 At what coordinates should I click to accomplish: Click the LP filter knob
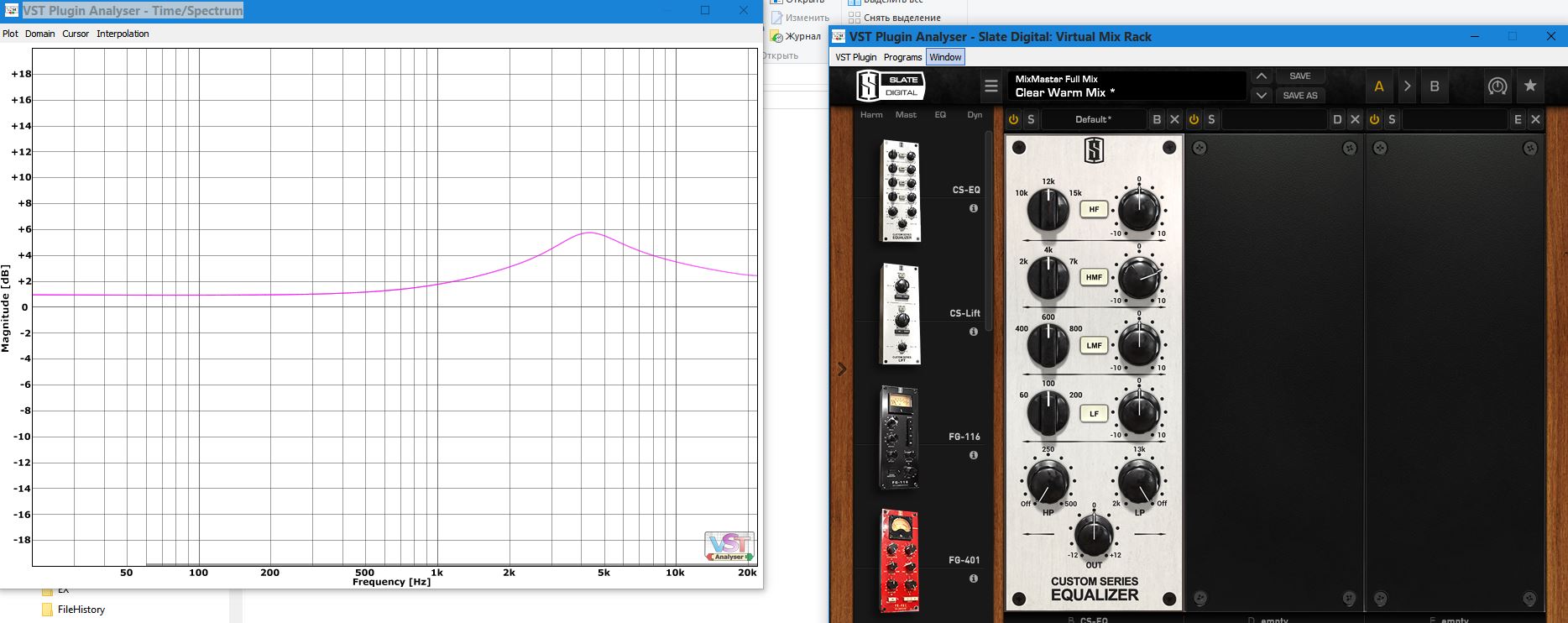click(1139, 482)
